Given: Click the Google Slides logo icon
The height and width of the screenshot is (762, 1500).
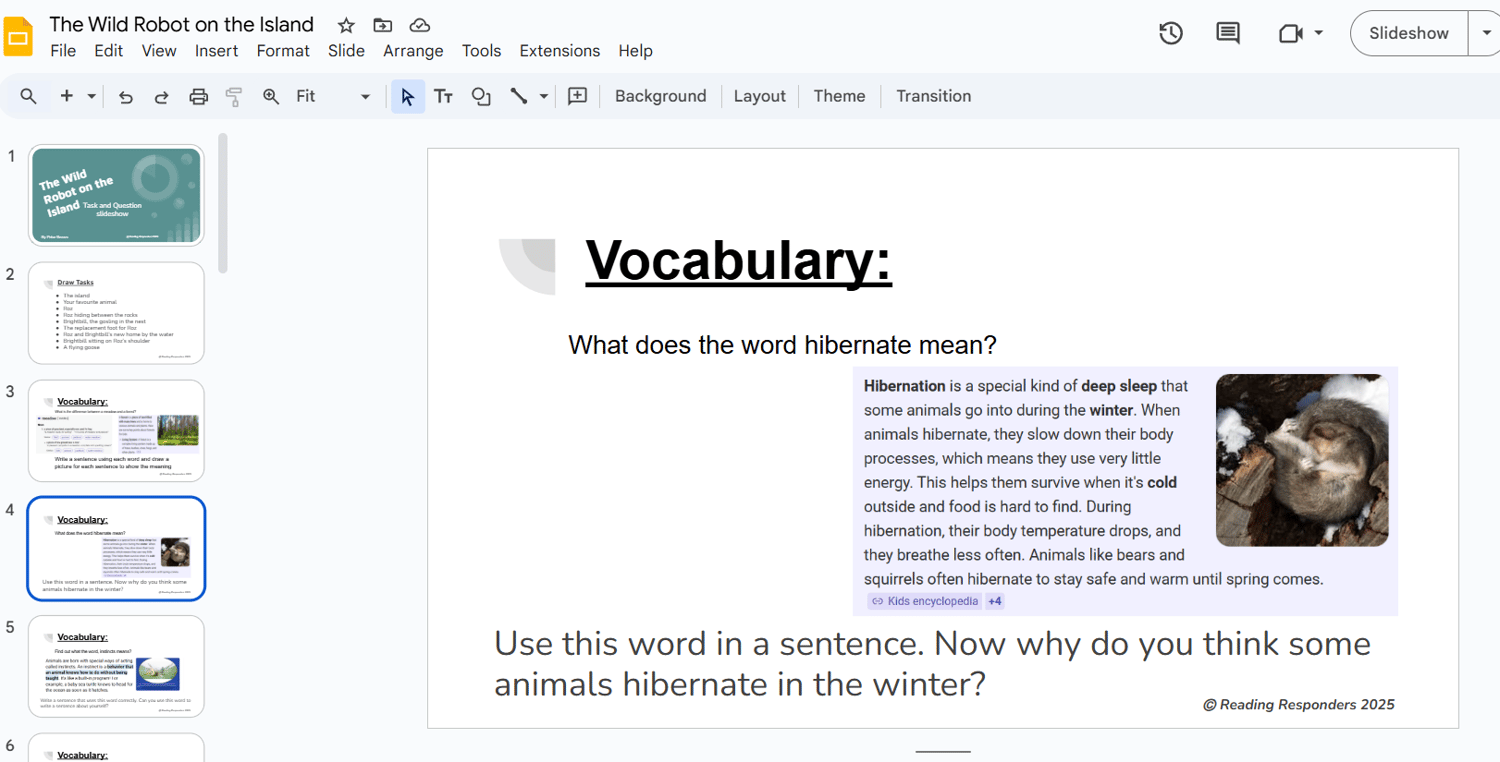Looking at the screenshot, I should [x=20, y=37].
